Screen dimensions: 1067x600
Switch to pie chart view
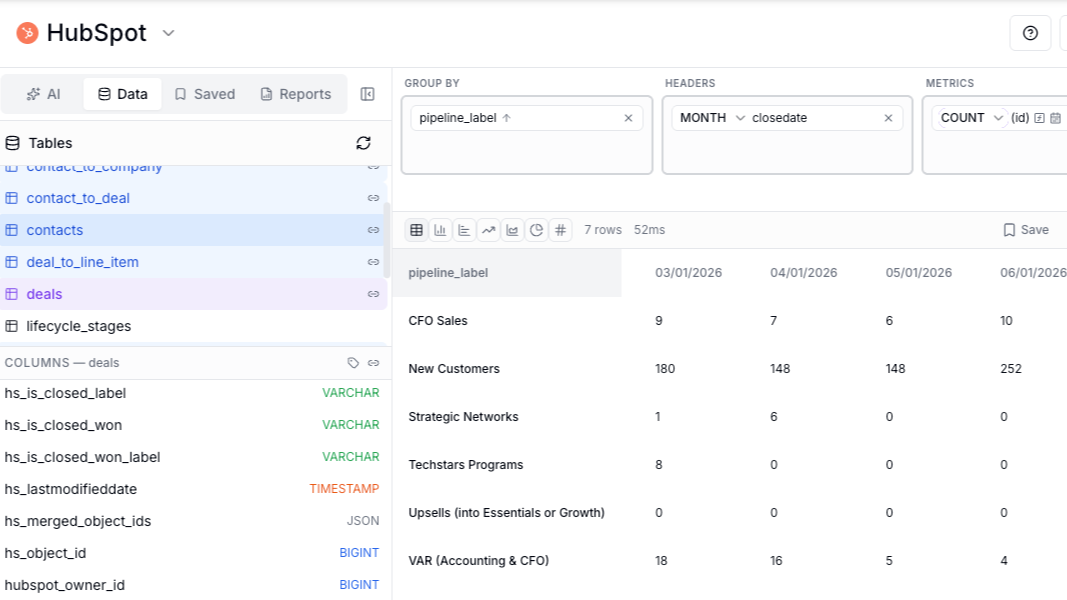[536, 230]
